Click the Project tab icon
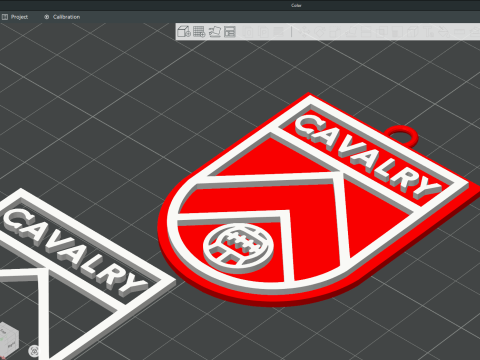Image resolution: width=480 pixels, height=360 pixels. coord(5,17)
